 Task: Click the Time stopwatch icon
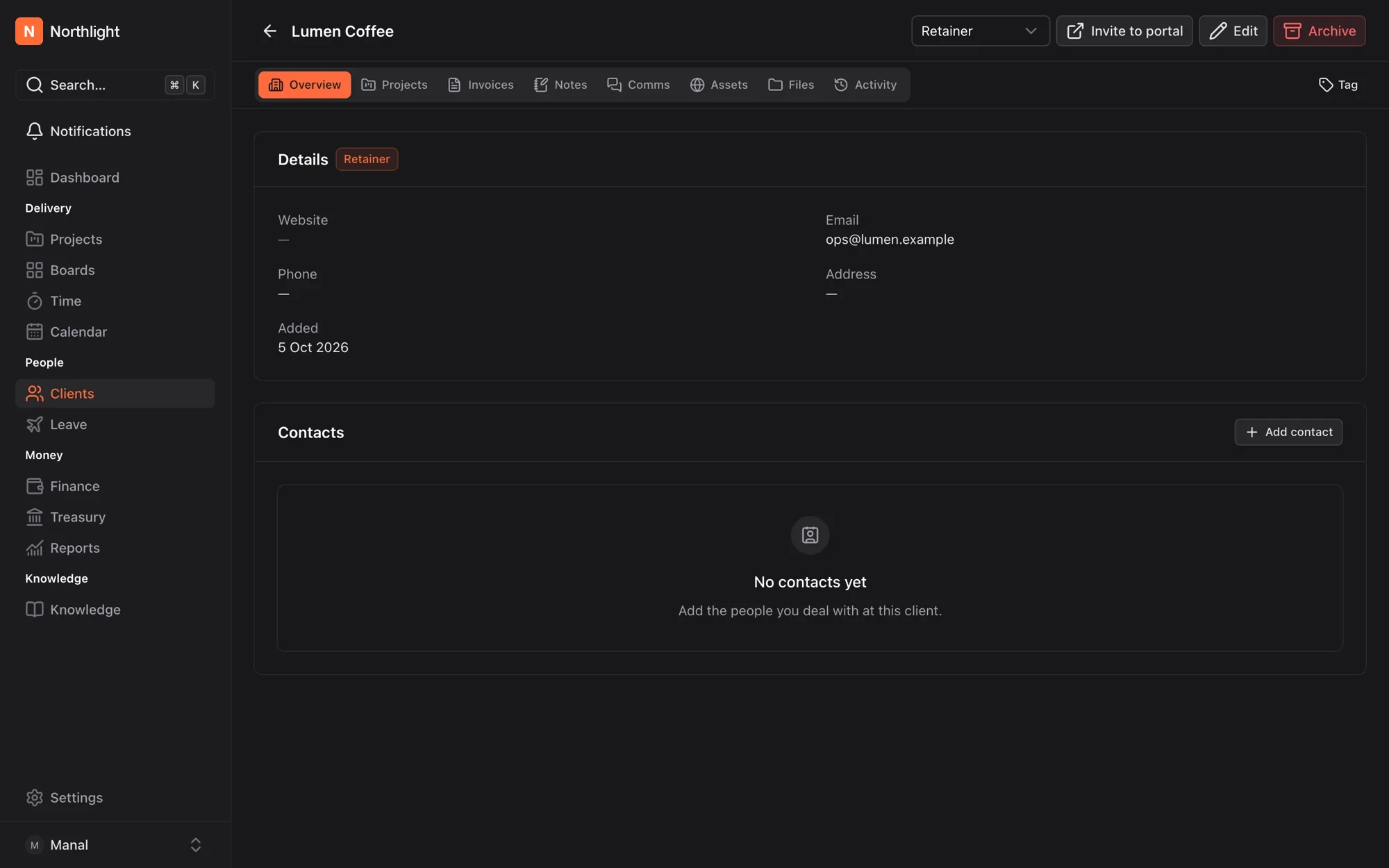point(35,301)
